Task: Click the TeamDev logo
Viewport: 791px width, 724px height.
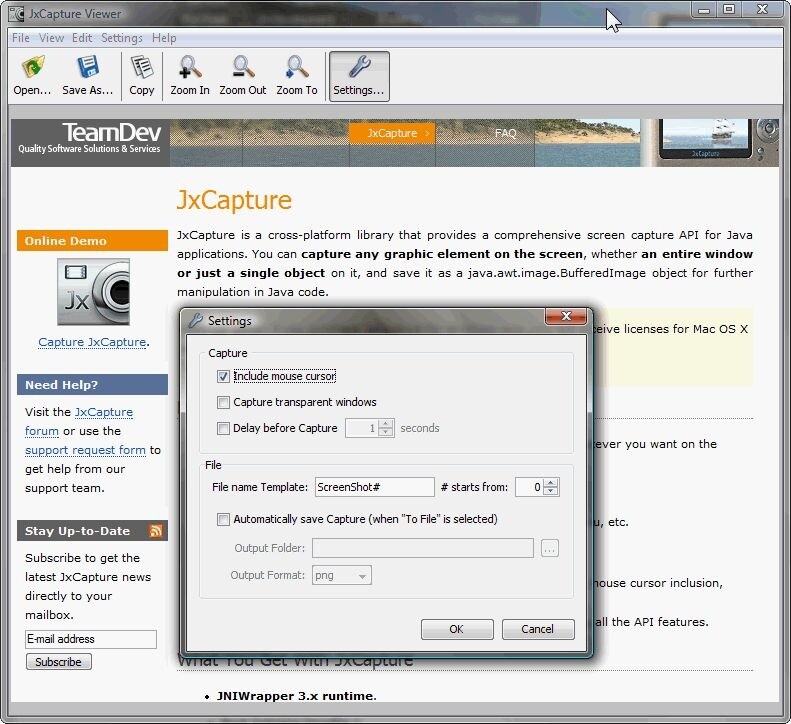Action: click(x=90, y=138)
